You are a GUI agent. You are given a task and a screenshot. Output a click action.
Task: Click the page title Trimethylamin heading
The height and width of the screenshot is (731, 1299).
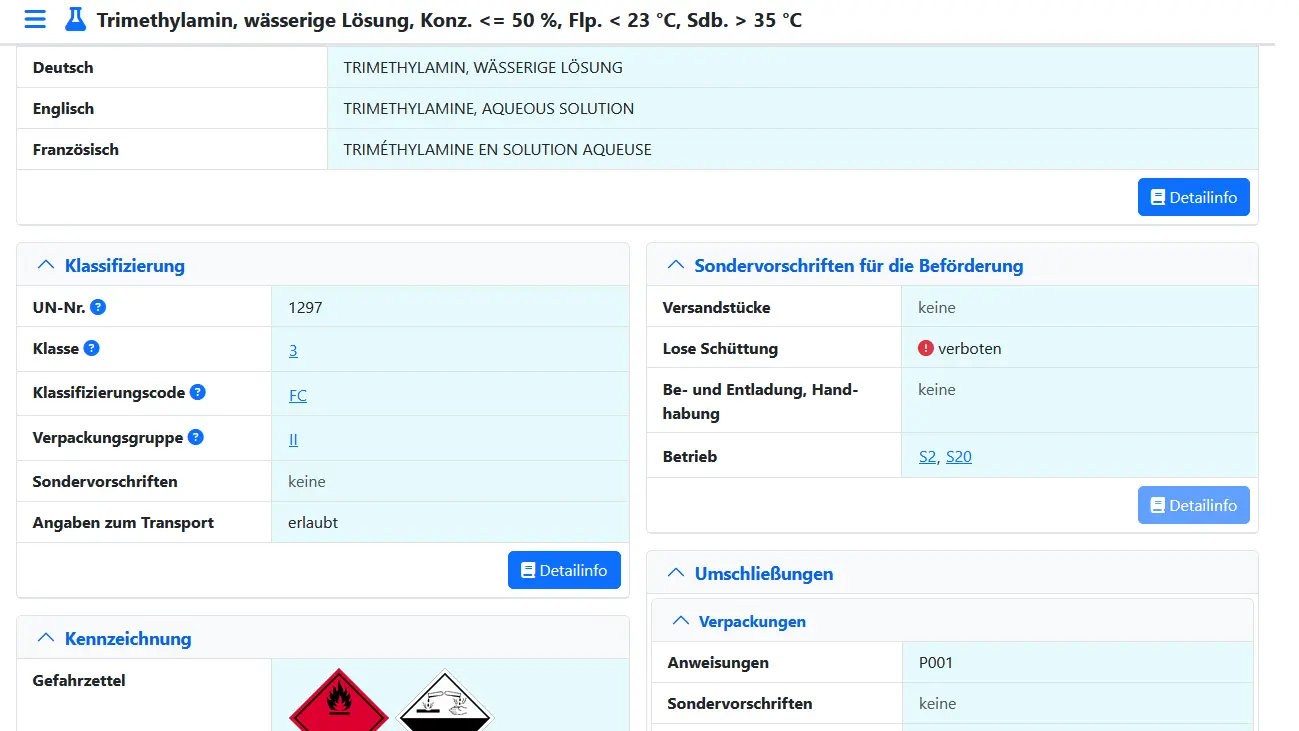449,19
